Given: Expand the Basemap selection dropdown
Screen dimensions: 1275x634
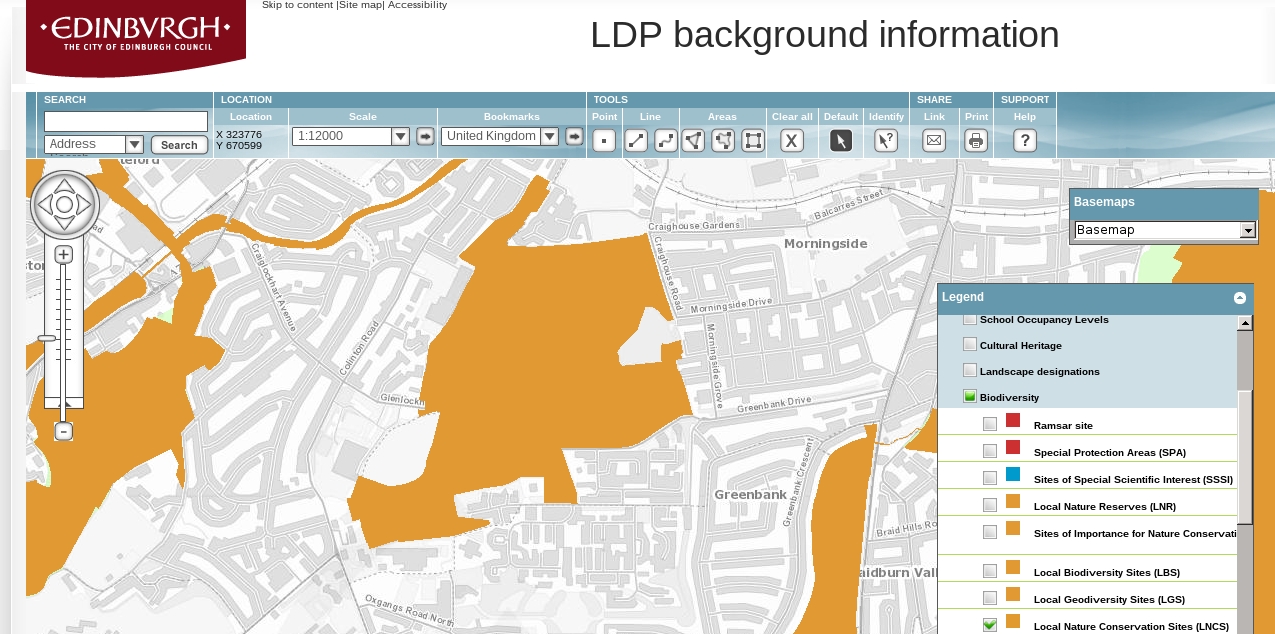Looking at the screenshot, I should coord(1247,231).
